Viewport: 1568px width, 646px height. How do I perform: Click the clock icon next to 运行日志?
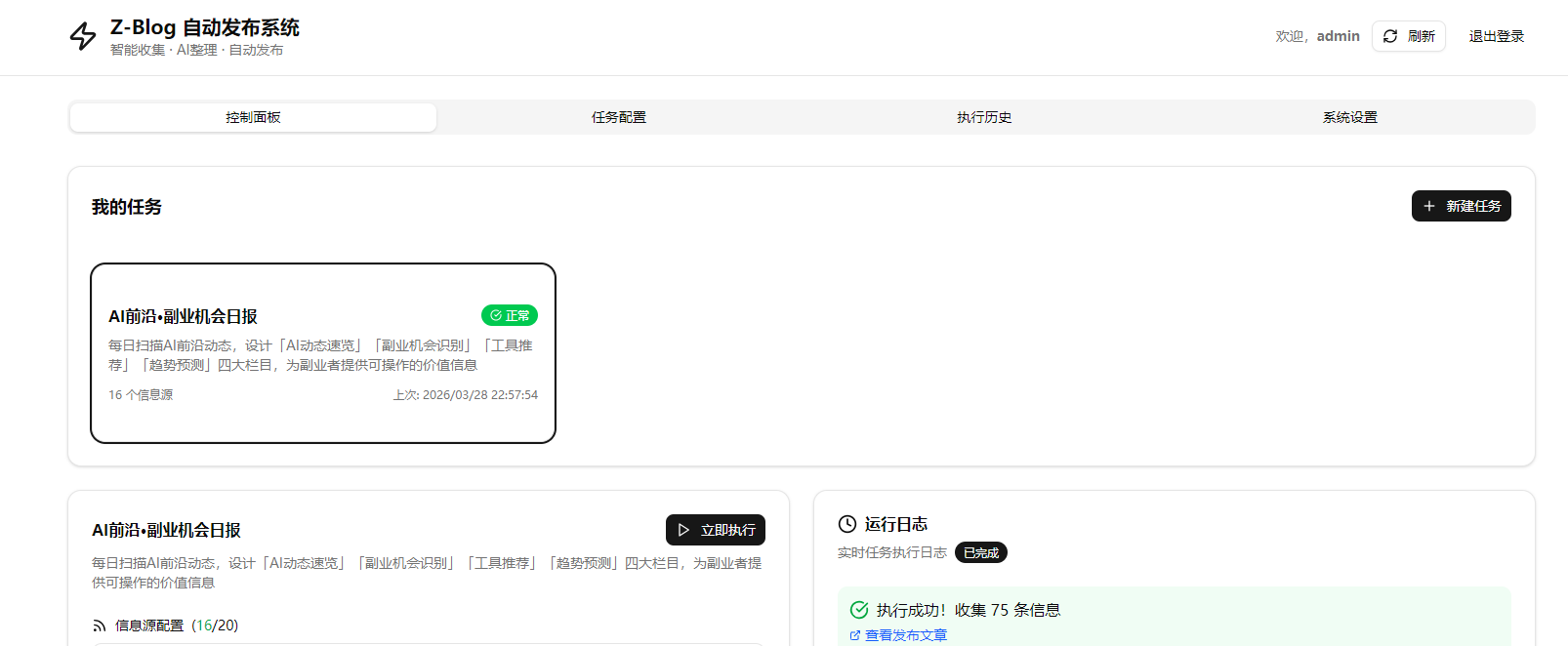(847, 524)
